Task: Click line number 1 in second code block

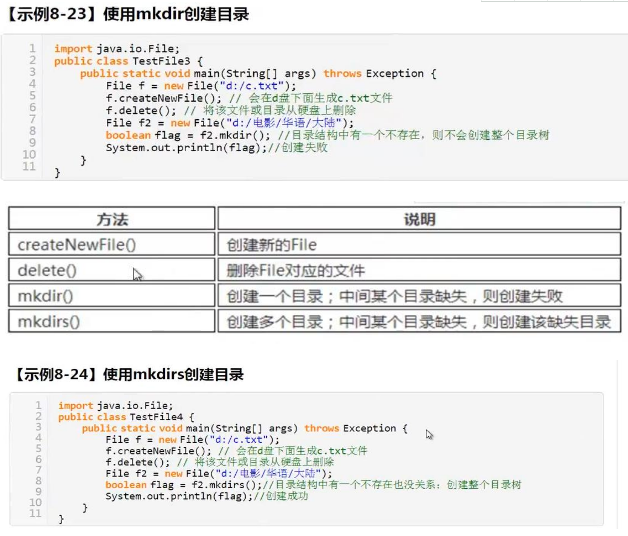Action: pos(38,405)
